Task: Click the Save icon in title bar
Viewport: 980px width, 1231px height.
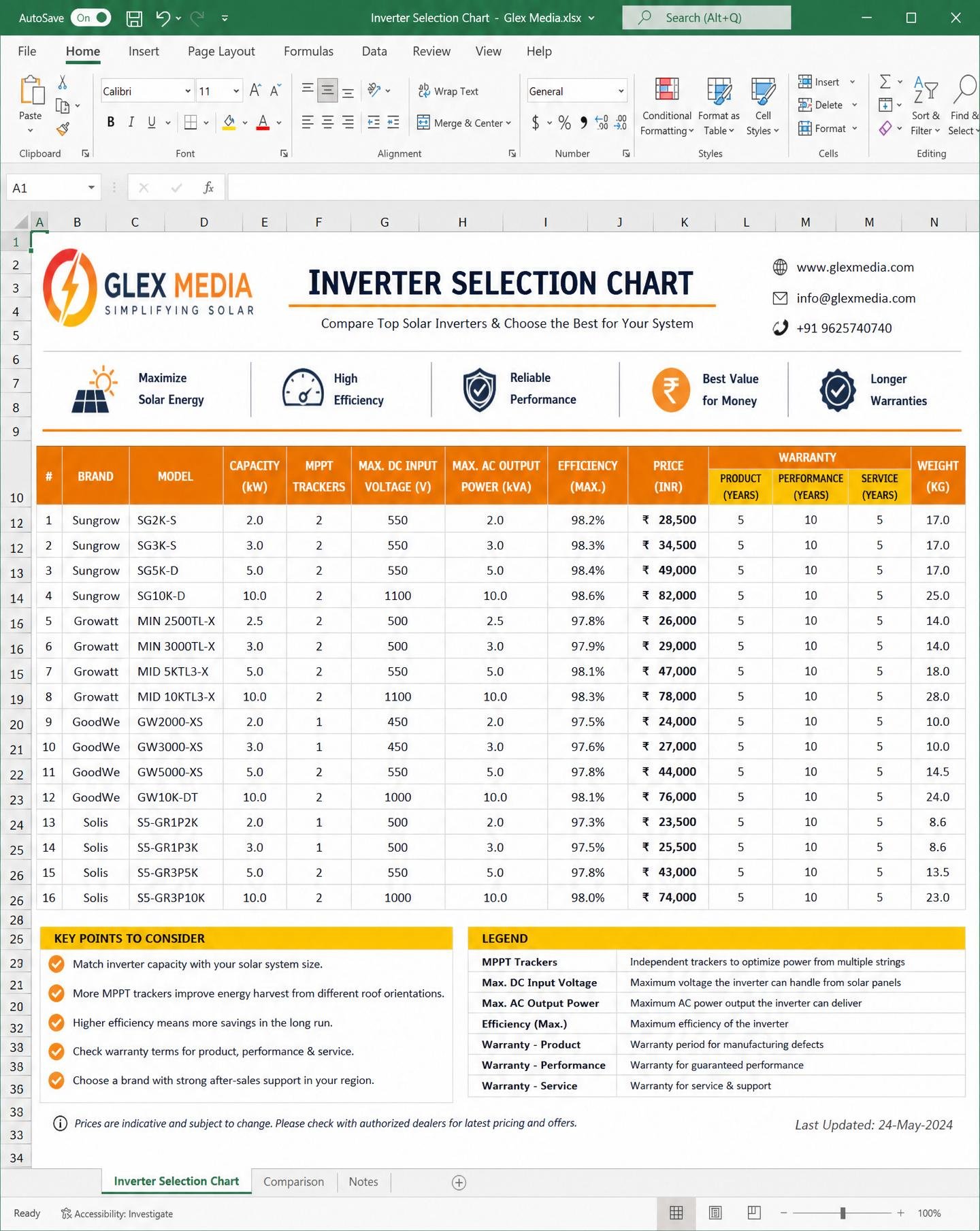Action: 134,18
